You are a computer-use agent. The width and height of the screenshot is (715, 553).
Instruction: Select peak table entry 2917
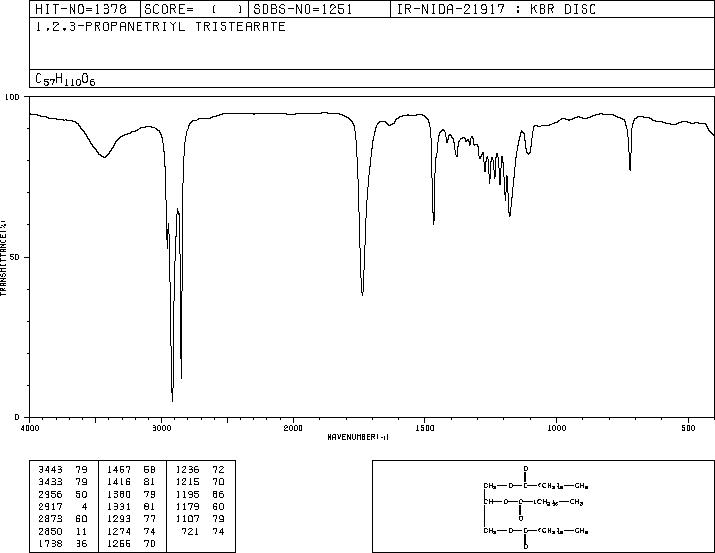(x=50, y=506)
